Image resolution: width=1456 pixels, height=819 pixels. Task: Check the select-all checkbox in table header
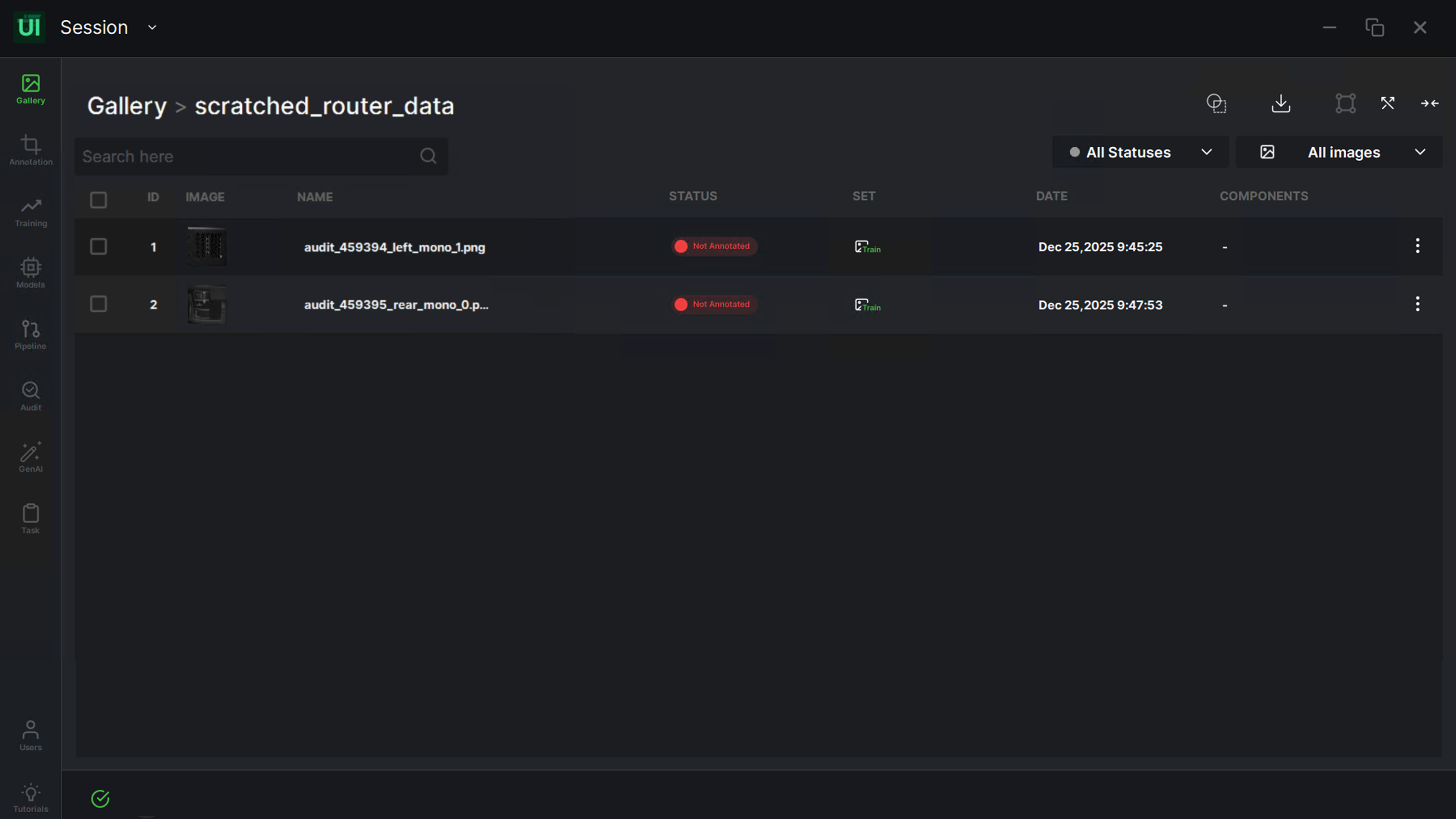(98, 200)
